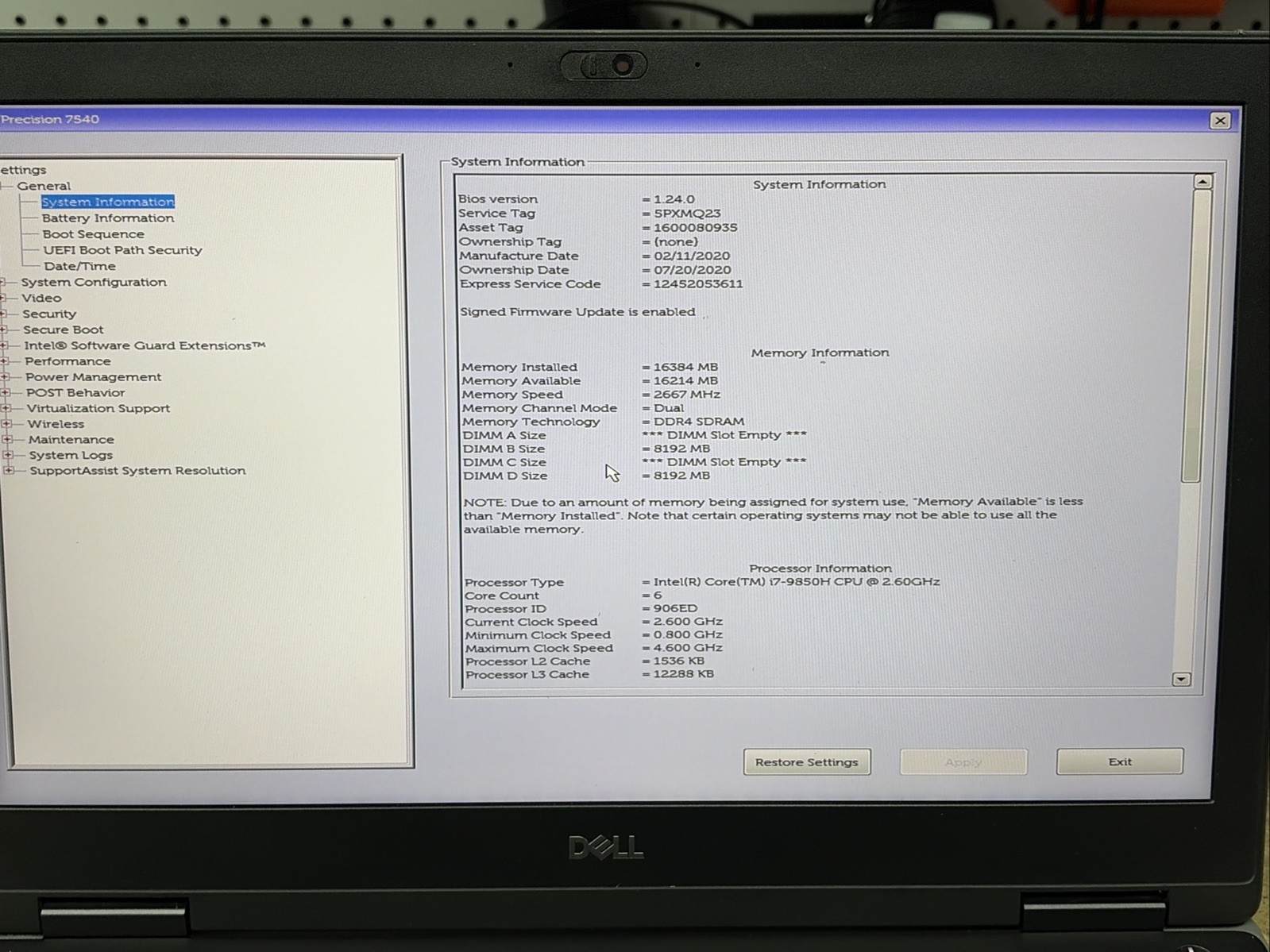Expand Intel Software Guard Extensions node

pos(4,345)
